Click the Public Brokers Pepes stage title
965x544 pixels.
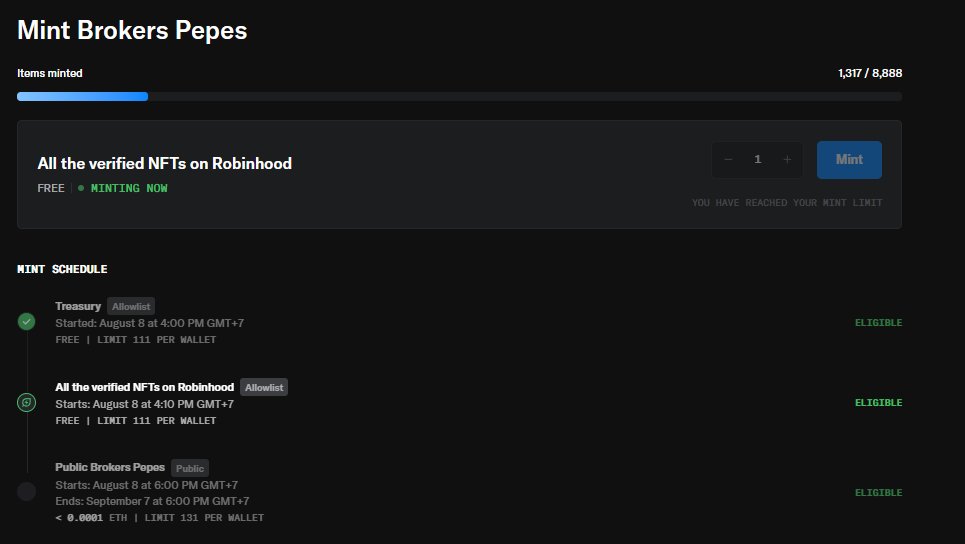pyautogui.click(x=110, y=468)
